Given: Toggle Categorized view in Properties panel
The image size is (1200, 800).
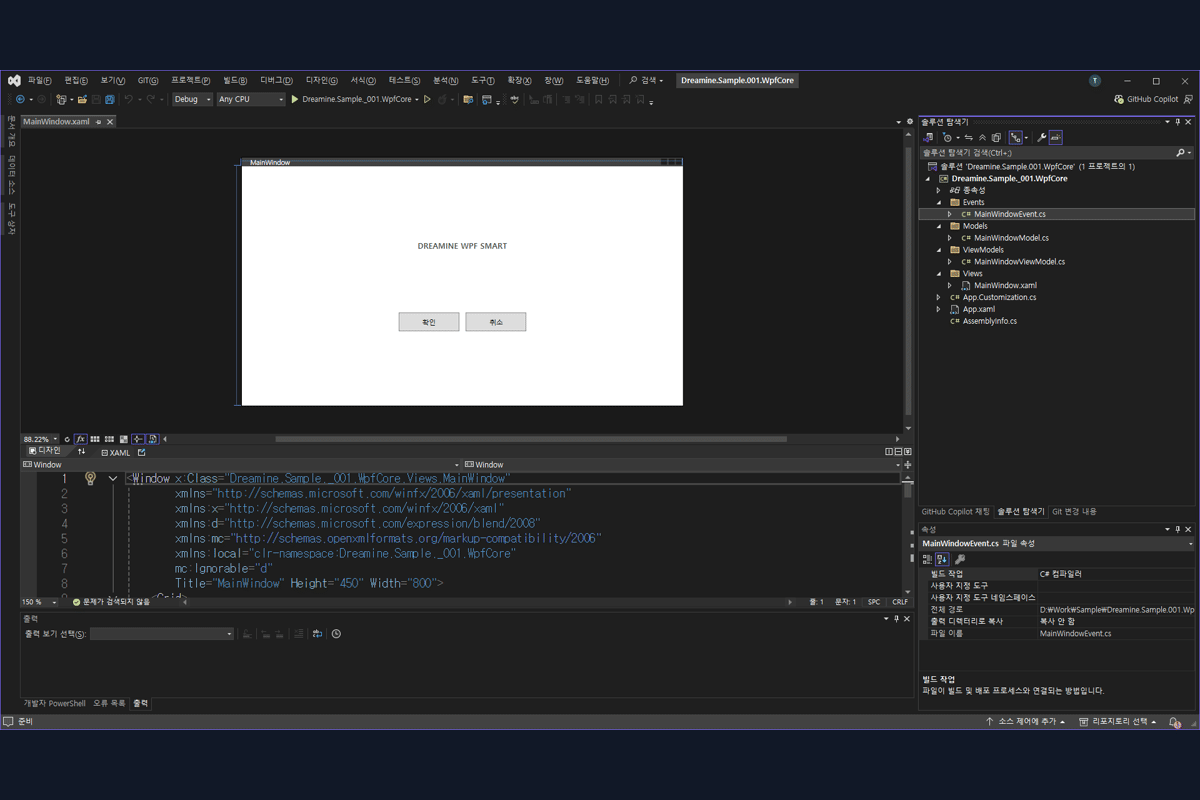Looking at the screenshot, I should (927, 559).
